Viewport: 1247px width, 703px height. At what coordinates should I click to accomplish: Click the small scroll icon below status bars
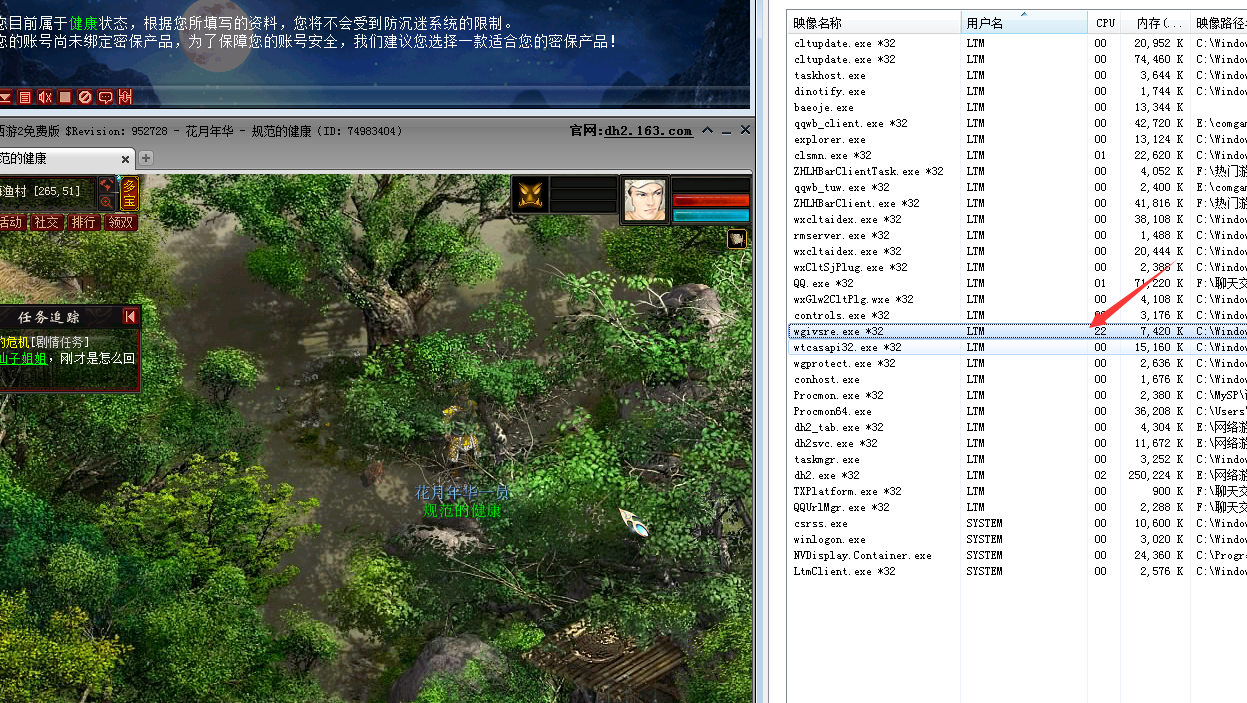point(737,239)
